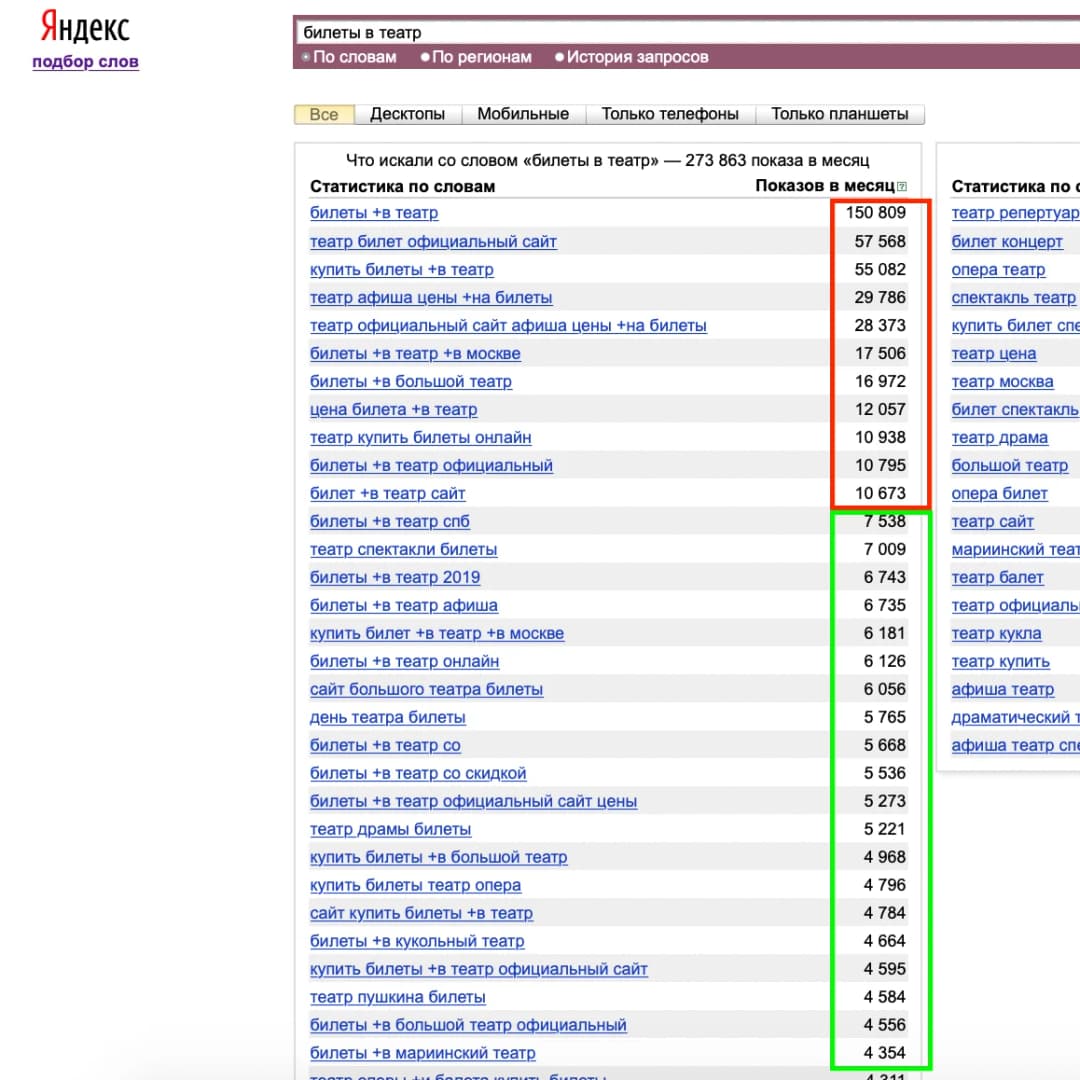Open the купить билеты +в театр query
The image size is (1080, 1080).
click(402, 270)
